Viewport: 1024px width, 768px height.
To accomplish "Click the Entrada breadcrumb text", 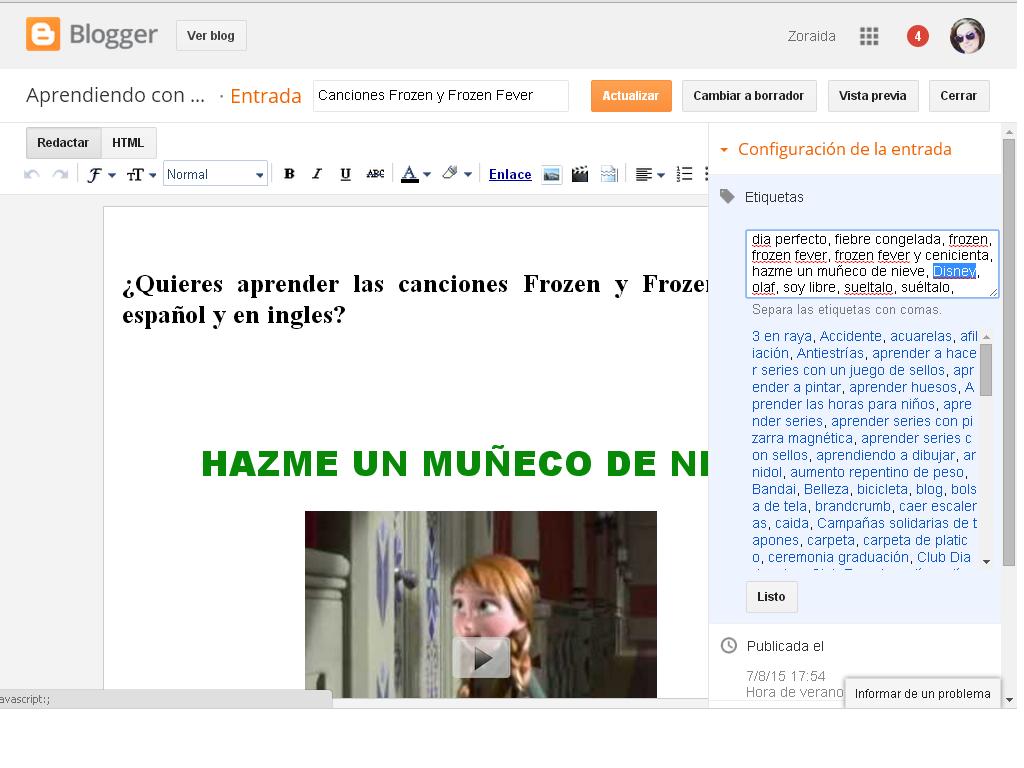I will [x=266, y=96].
